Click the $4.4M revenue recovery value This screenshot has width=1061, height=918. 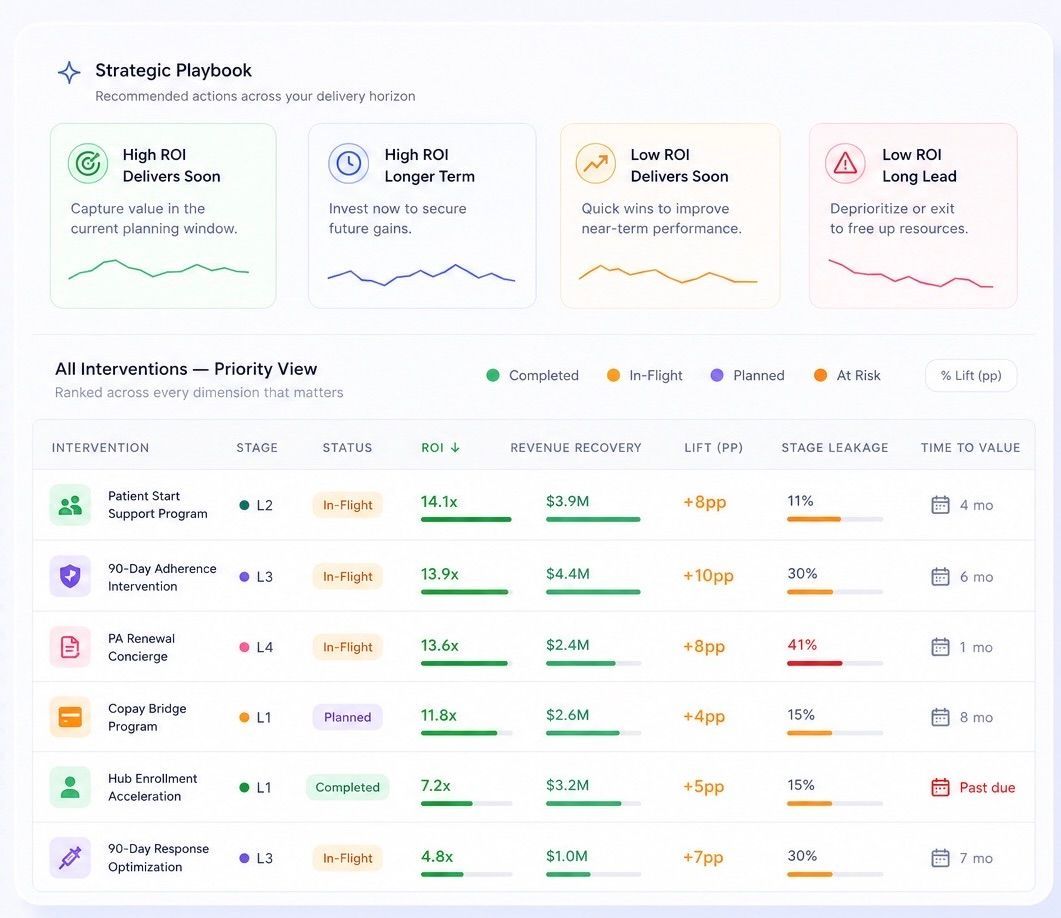(568, 574)
